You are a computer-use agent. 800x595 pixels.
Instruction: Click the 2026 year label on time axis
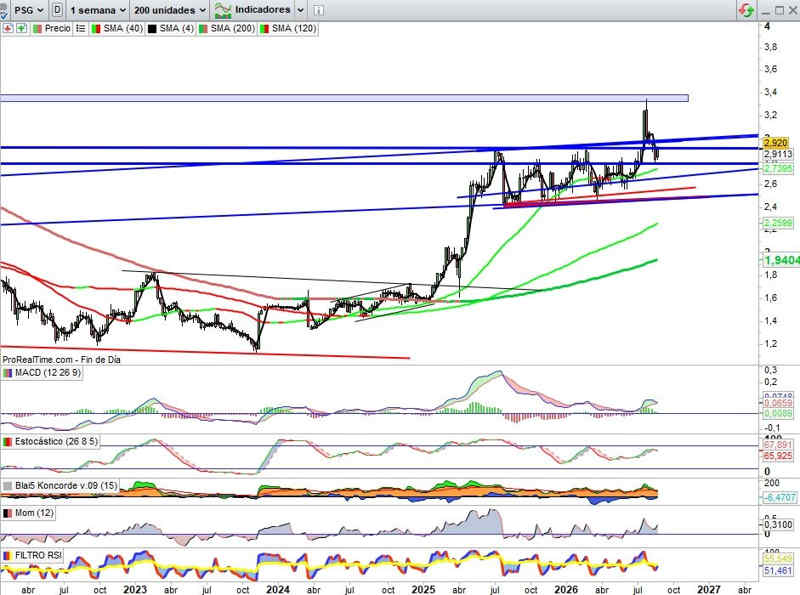[566, 589]
